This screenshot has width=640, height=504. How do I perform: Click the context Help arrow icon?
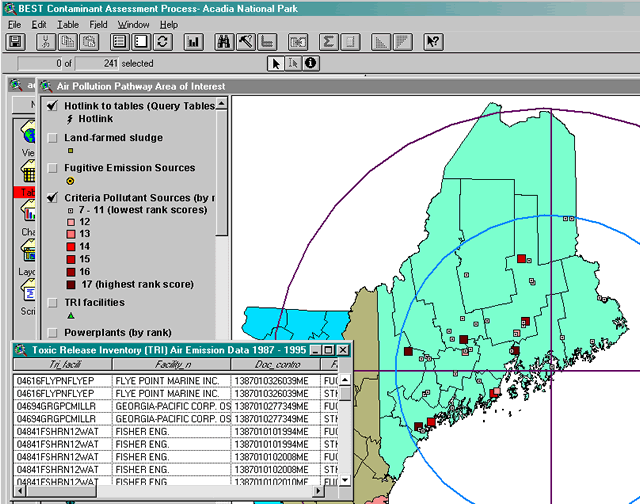433,42
